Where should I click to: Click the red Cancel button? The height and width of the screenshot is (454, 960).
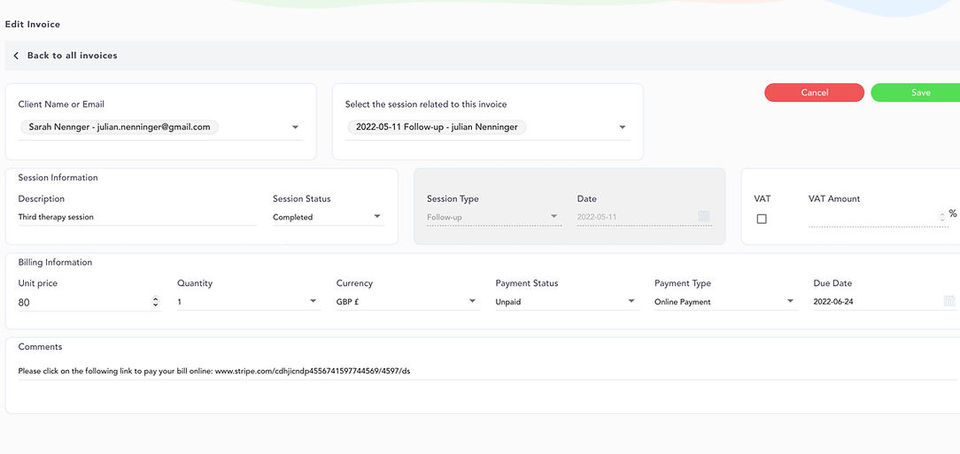click(x=814, y=93)
